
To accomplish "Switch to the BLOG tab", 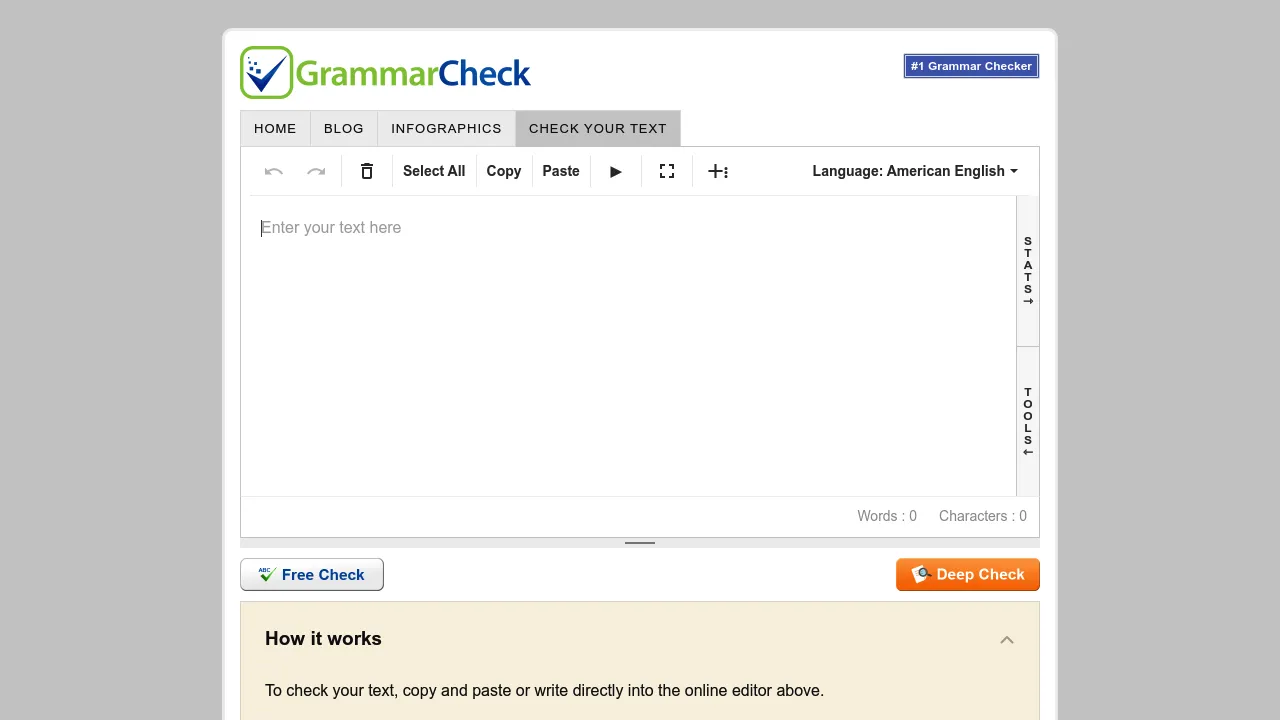I will click(x=344, y=128).
